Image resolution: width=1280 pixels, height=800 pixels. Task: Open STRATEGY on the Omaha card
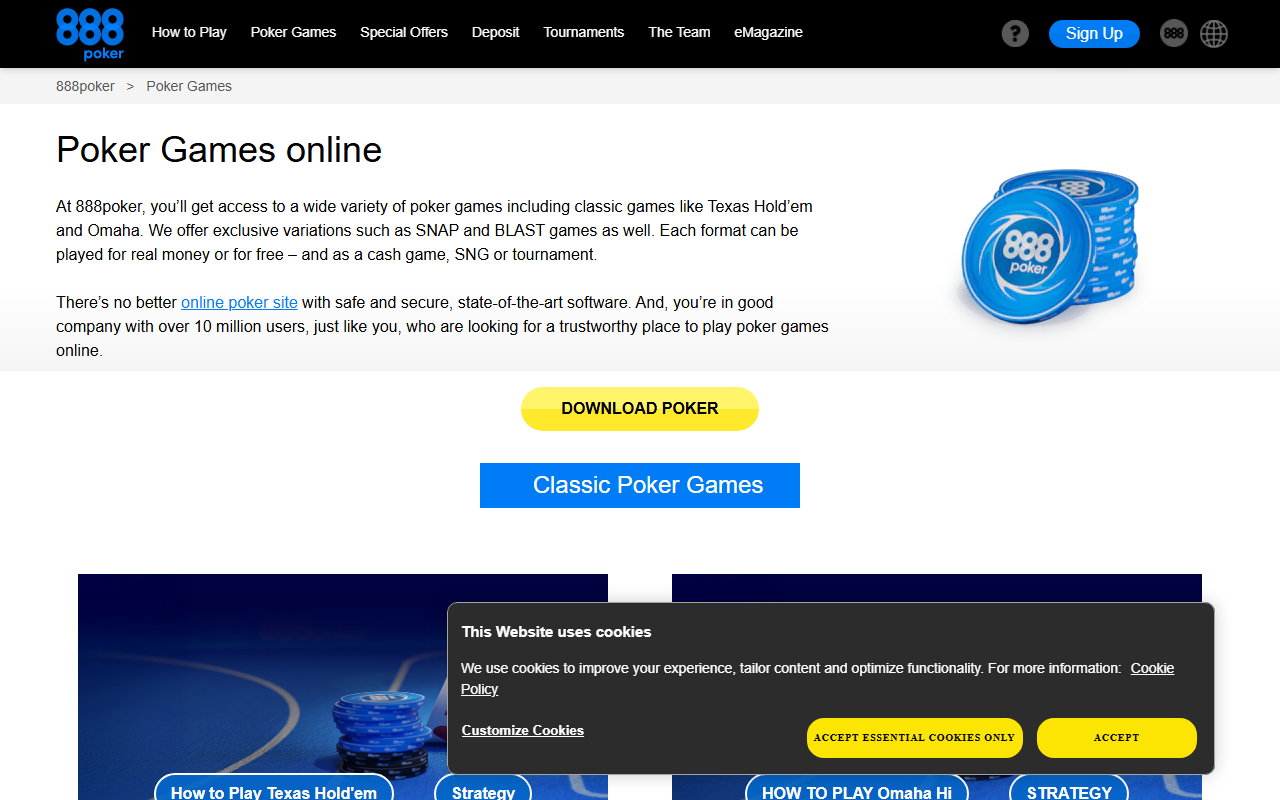pyautogui.click(x=1069, y=788)
